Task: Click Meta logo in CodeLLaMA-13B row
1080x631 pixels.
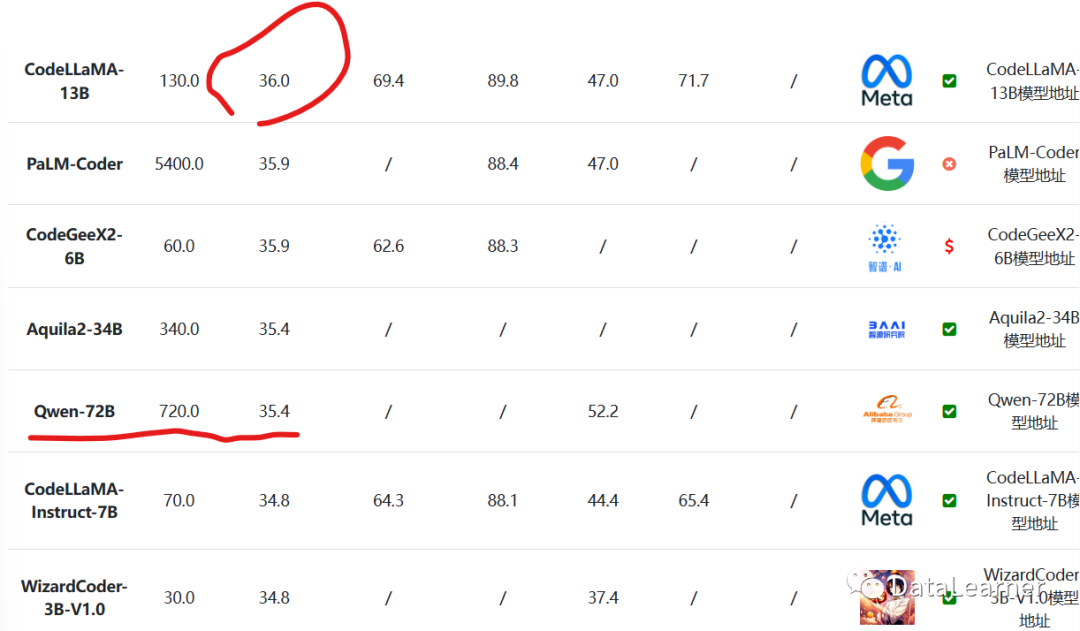Action: click(x=887, y=80)
